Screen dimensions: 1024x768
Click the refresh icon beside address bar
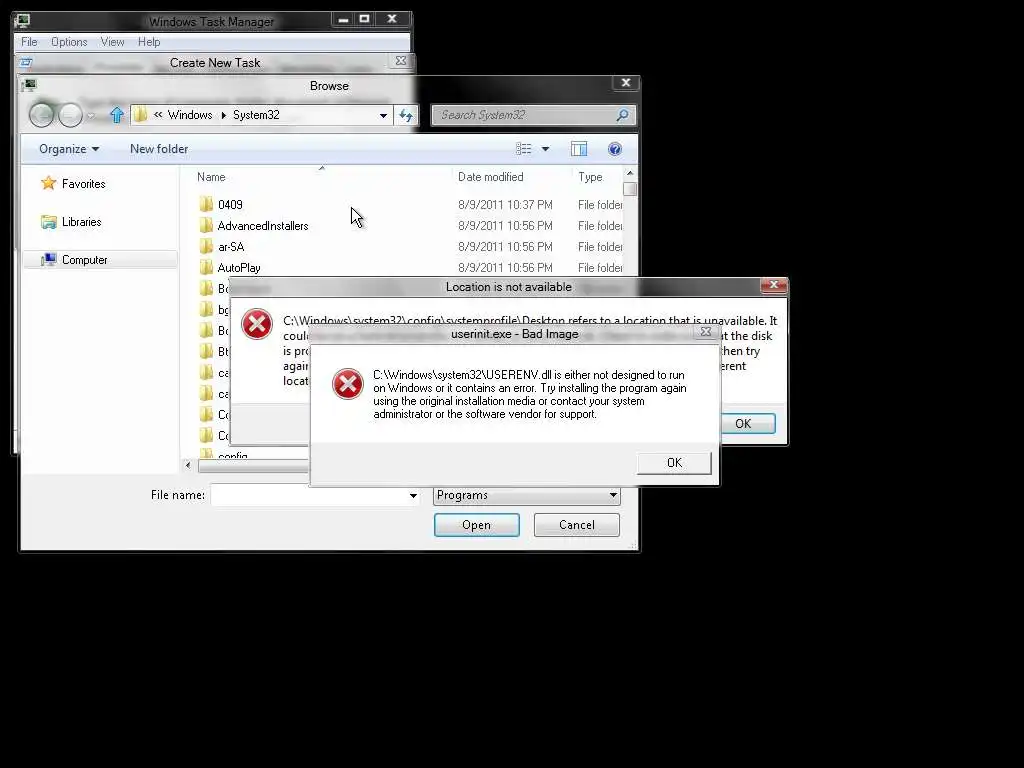click(x=406, y=116)
